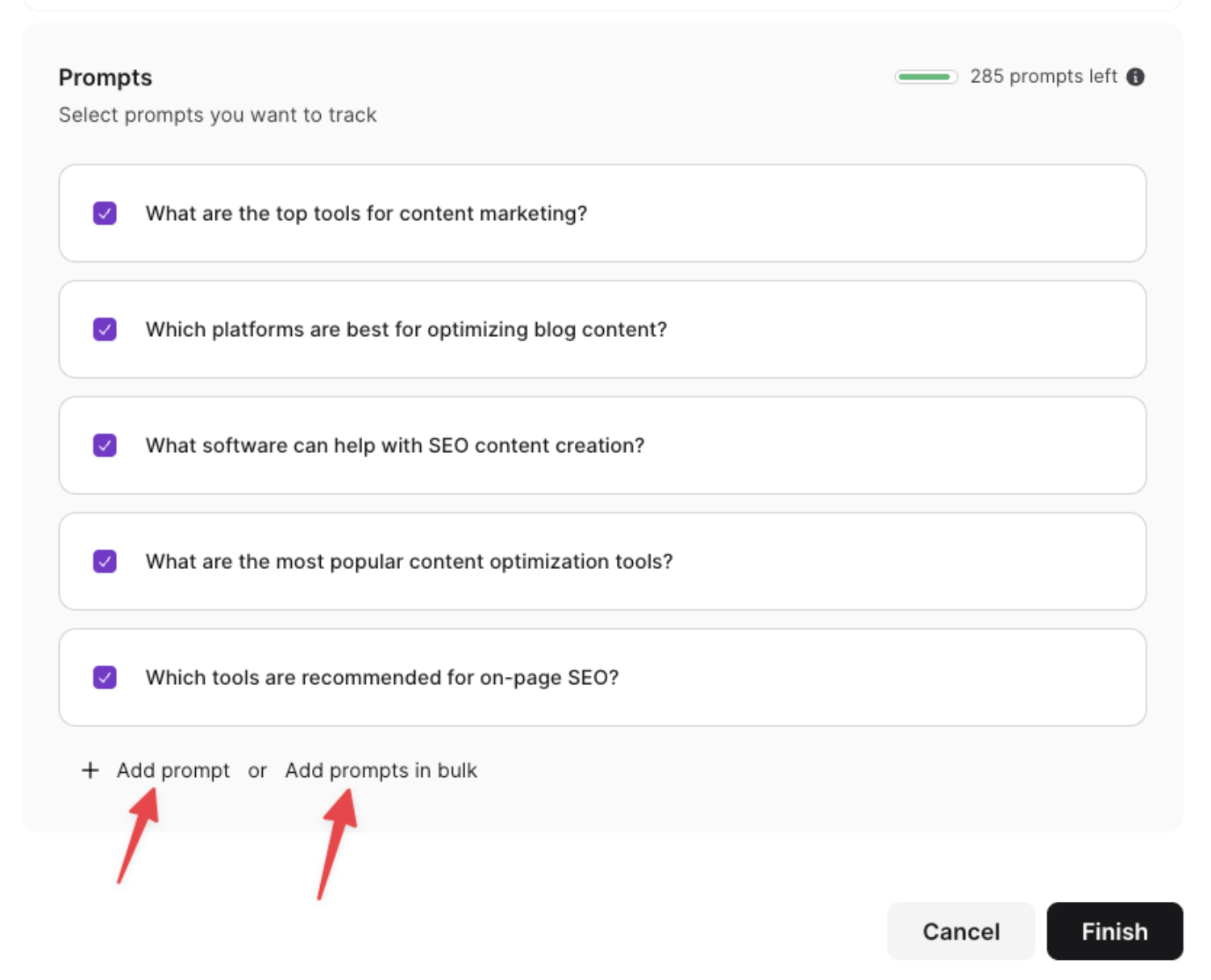Toggle the SEO content creation prompt checkbox
Viewport: 1211px width, 980px height.
pyautogui.click(x=105, y=446)
